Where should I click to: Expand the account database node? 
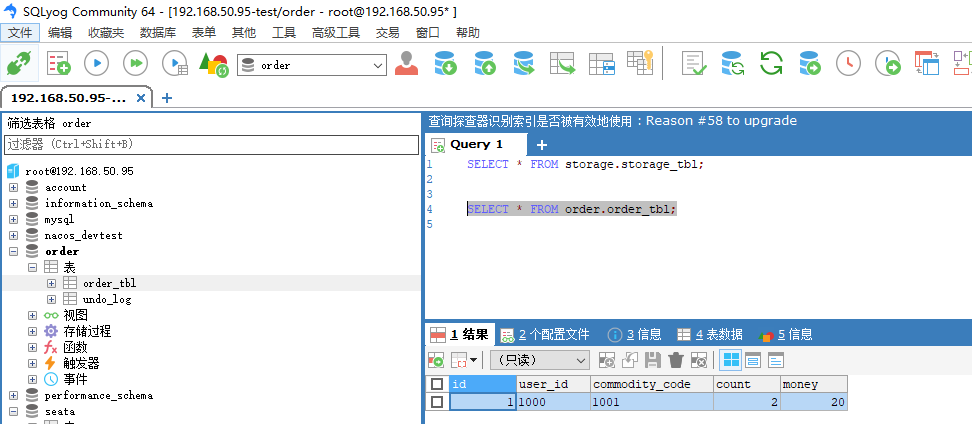[x=14, y=187]
